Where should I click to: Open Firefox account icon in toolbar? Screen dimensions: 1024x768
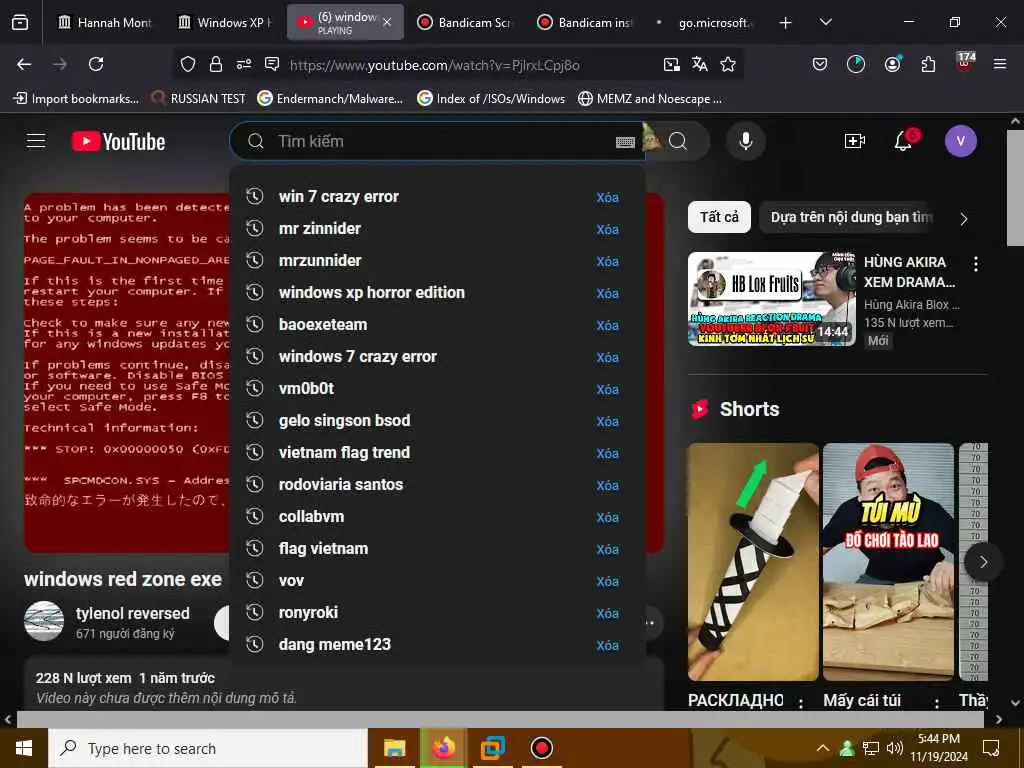[x=892, y=64]
